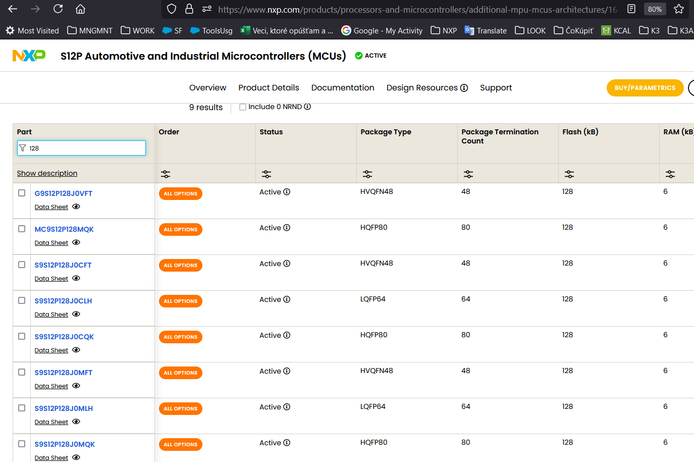Open site permissions icon in address bar
This screenshot has width=694, height=462.
[x=207, y=9]
